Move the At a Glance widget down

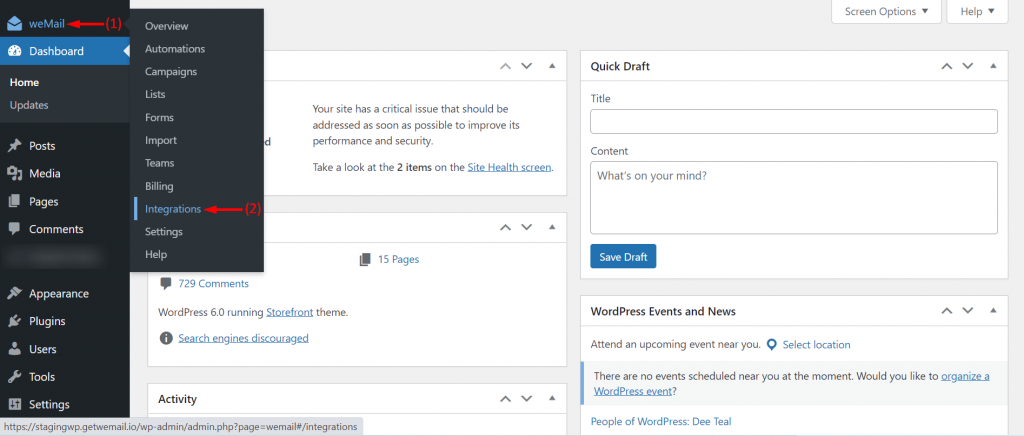tap(526, 227)
